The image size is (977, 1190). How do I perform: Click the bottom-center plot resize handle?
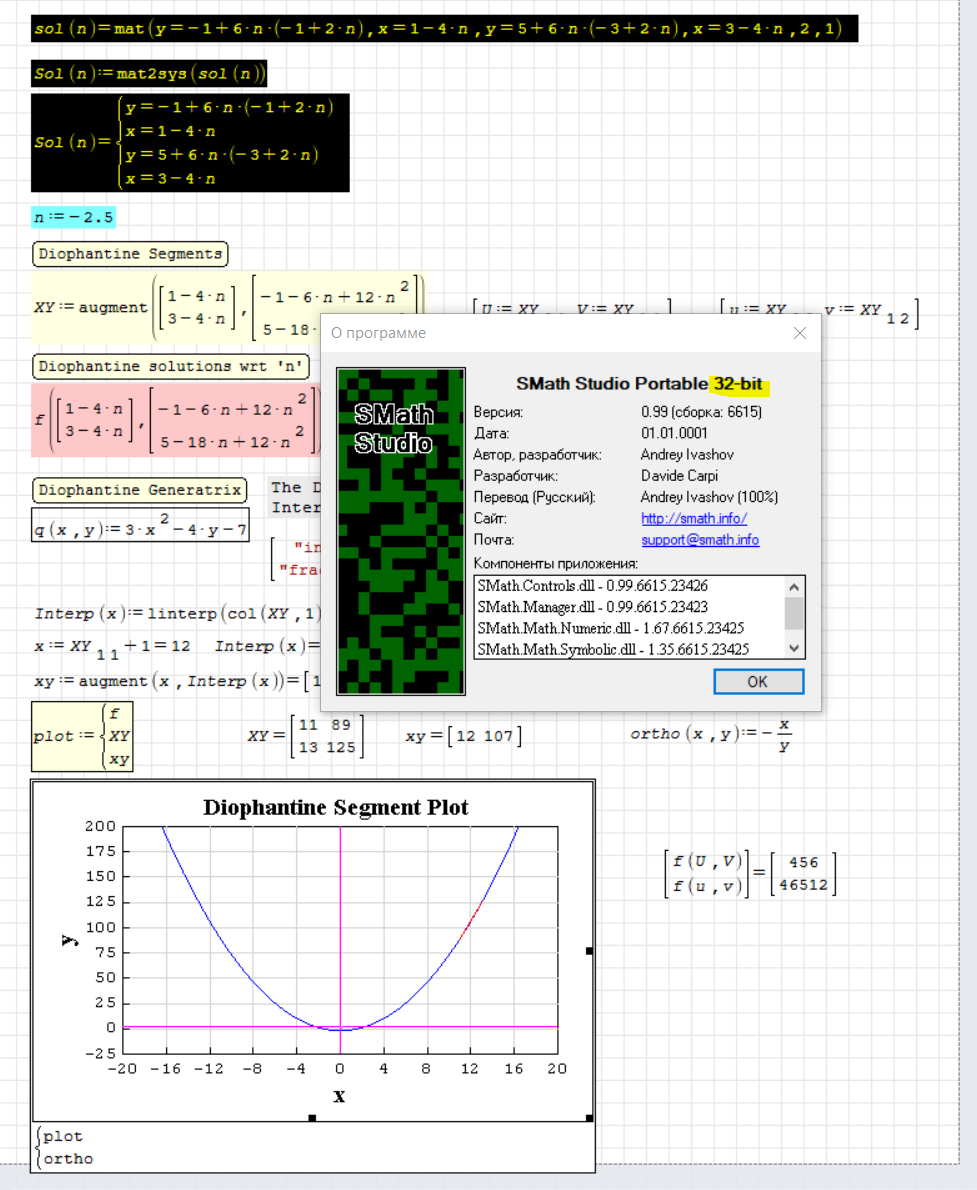[312, 1118]
